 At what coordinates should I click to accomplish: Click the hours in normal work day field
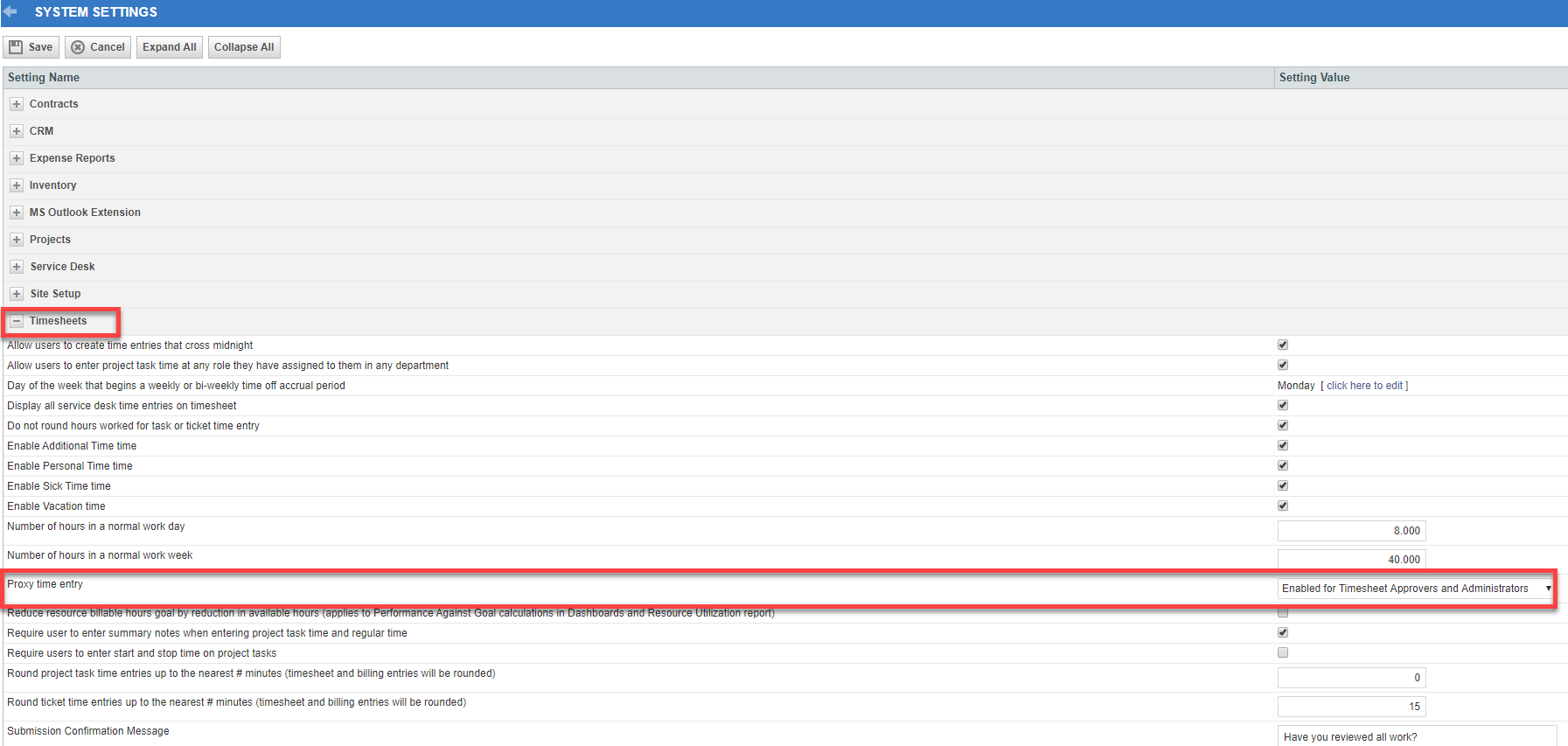[1351, 531]
